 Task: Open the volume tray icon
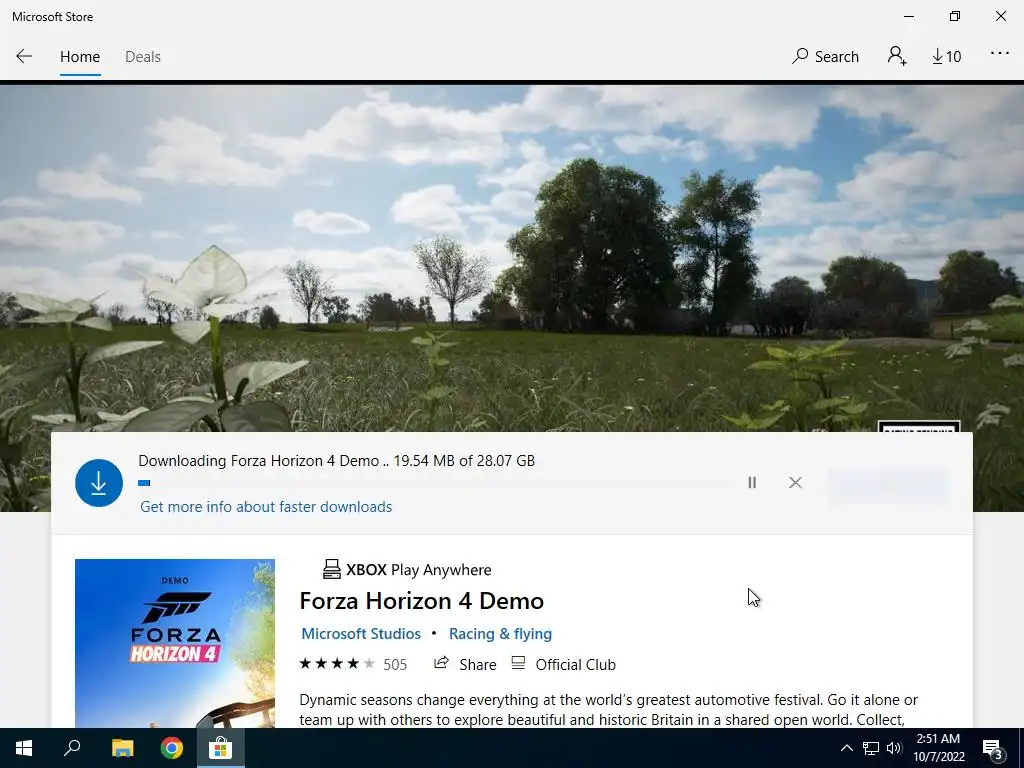[x=894, y=748]
